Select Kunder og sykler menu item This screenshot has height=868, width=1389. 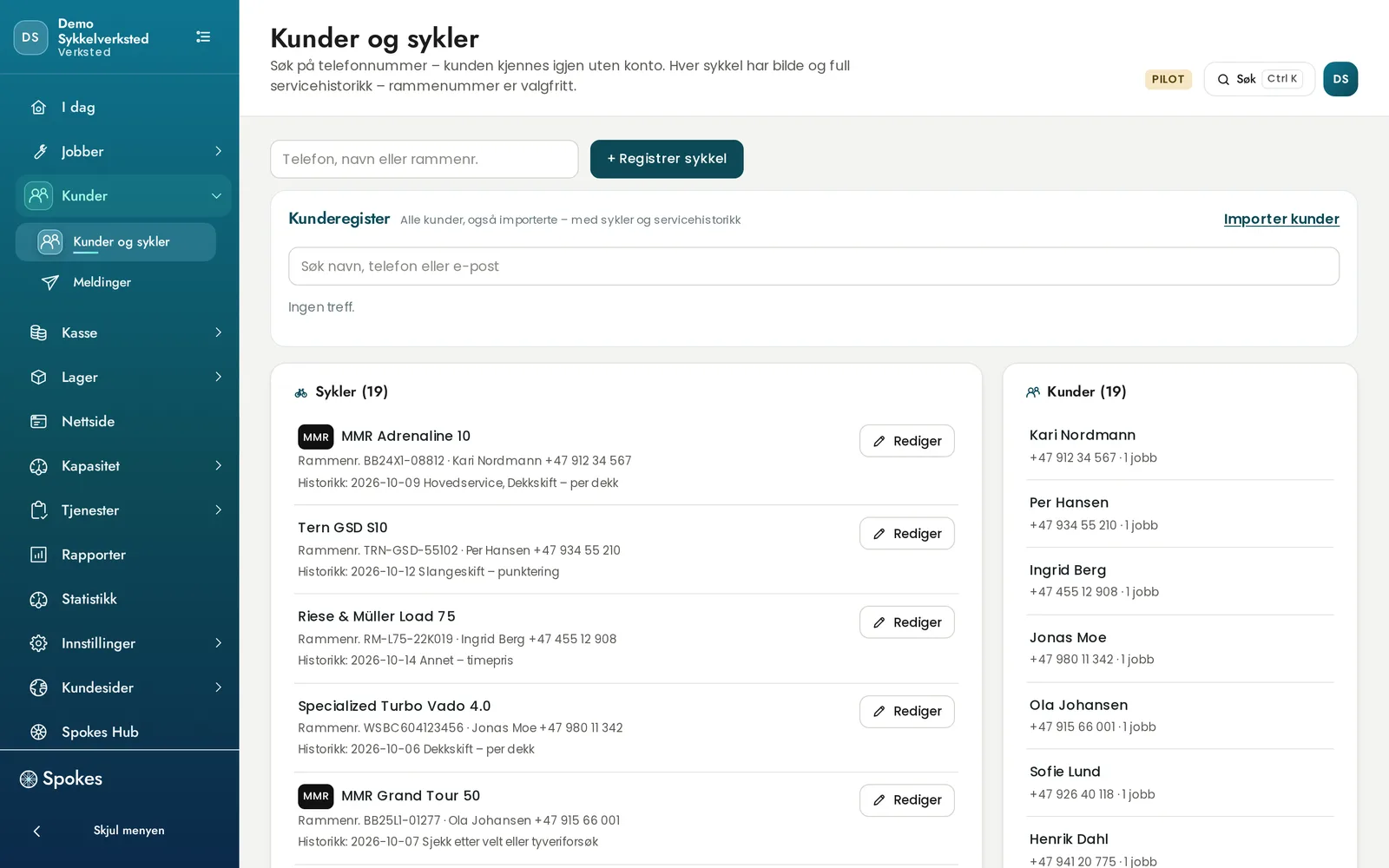pos(115,242)
